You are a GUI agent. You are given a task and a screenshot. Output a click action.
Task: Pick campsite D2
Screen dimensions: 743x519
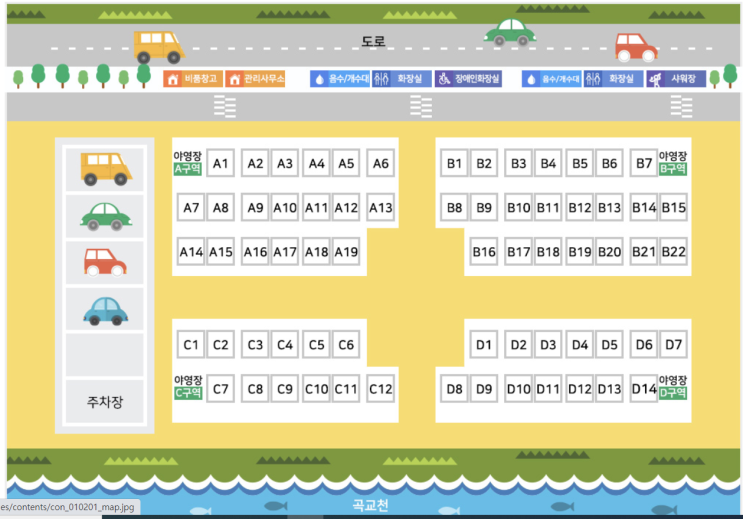pos(518,345)
